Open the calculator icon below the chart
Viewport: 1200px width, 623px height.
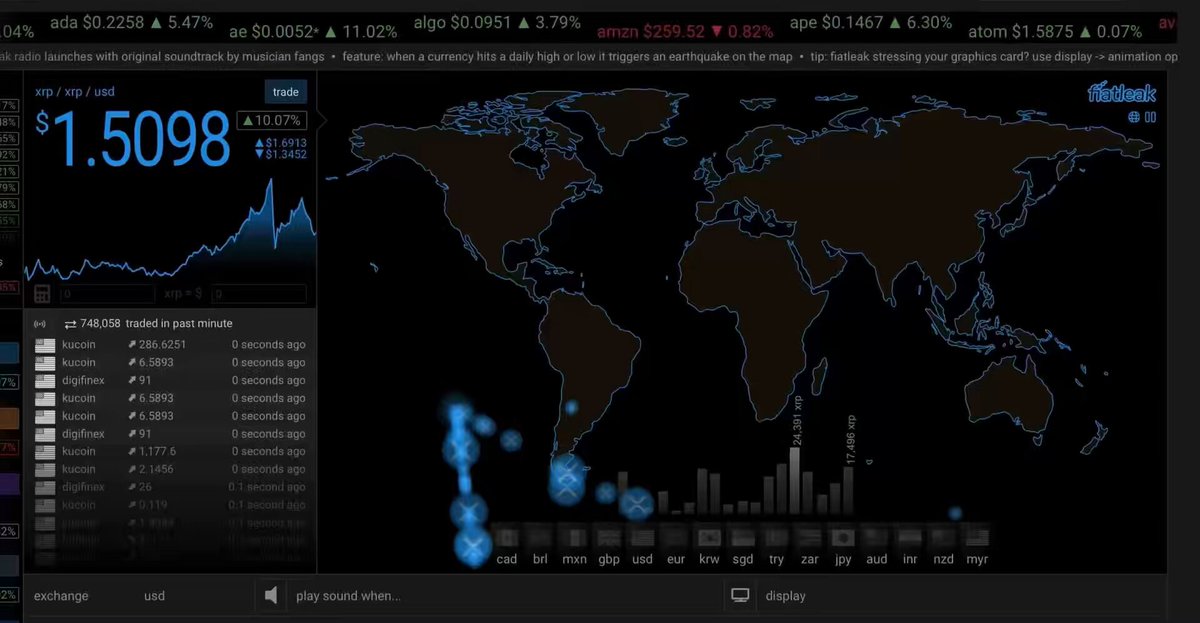pos(42,294)
